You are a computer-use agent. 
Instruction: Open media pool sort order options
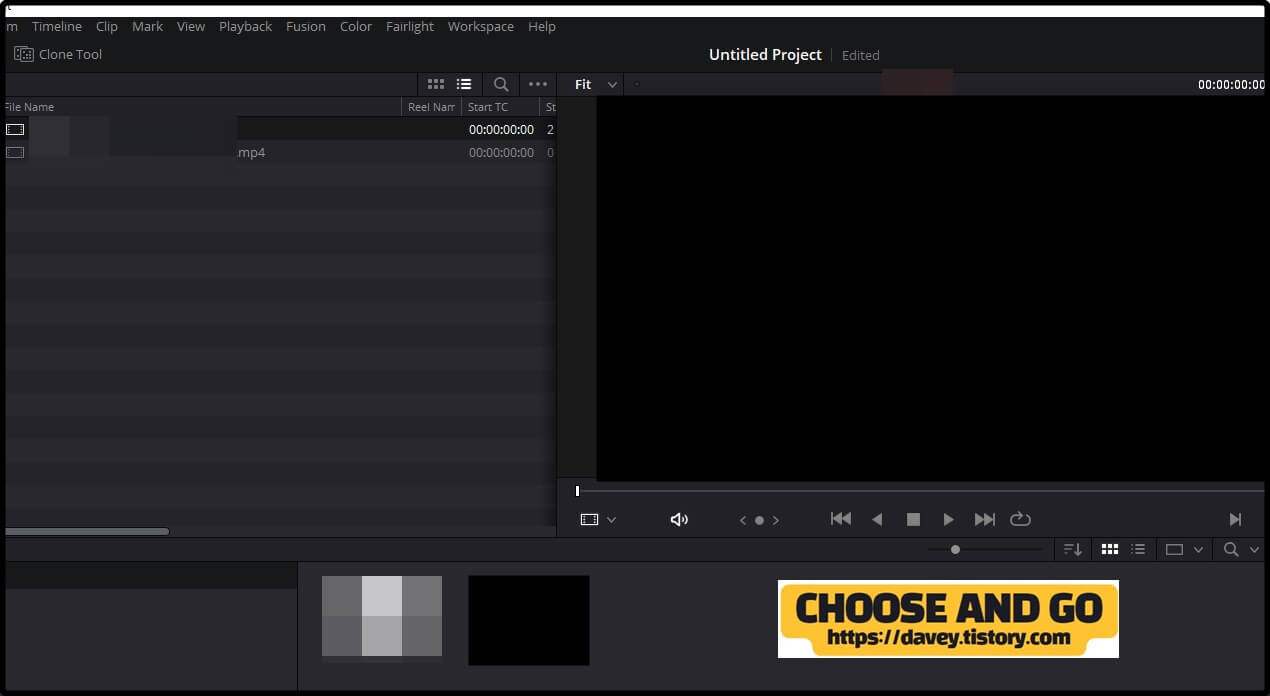point(1073,549)
